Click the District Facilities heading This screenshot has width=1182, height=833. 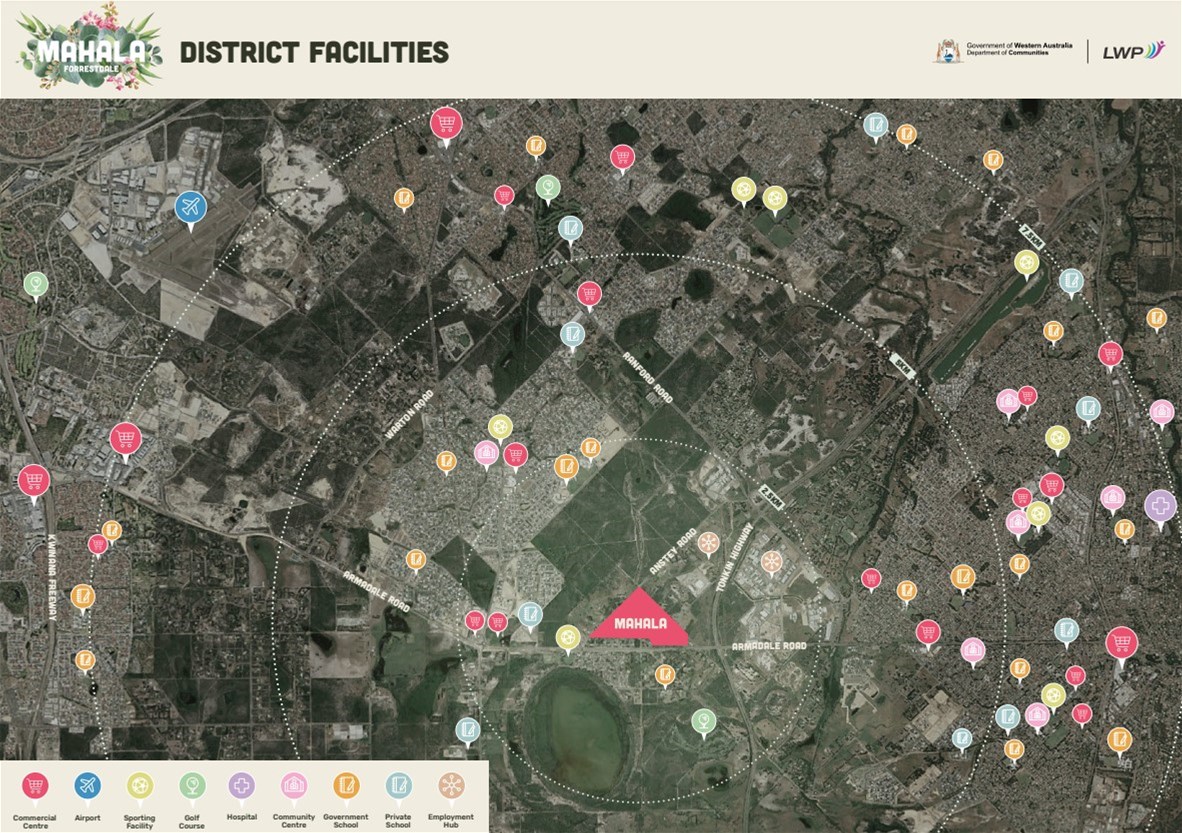point(314,52)
